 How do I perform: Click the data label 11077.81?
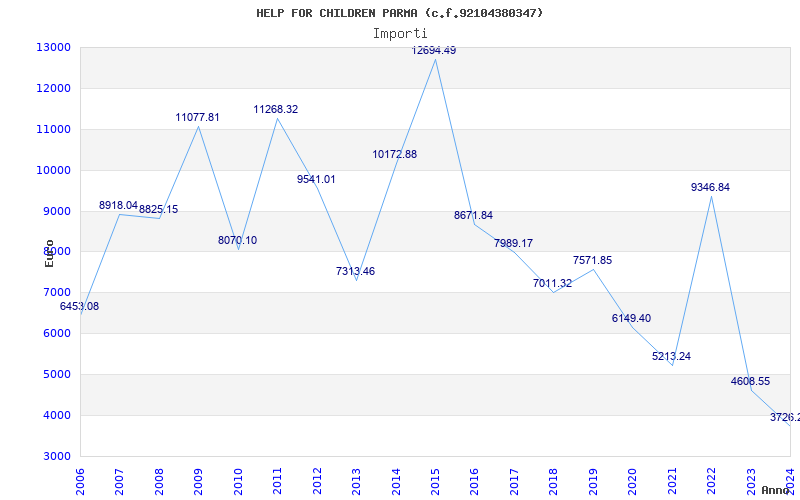click(x=197, y=117)
